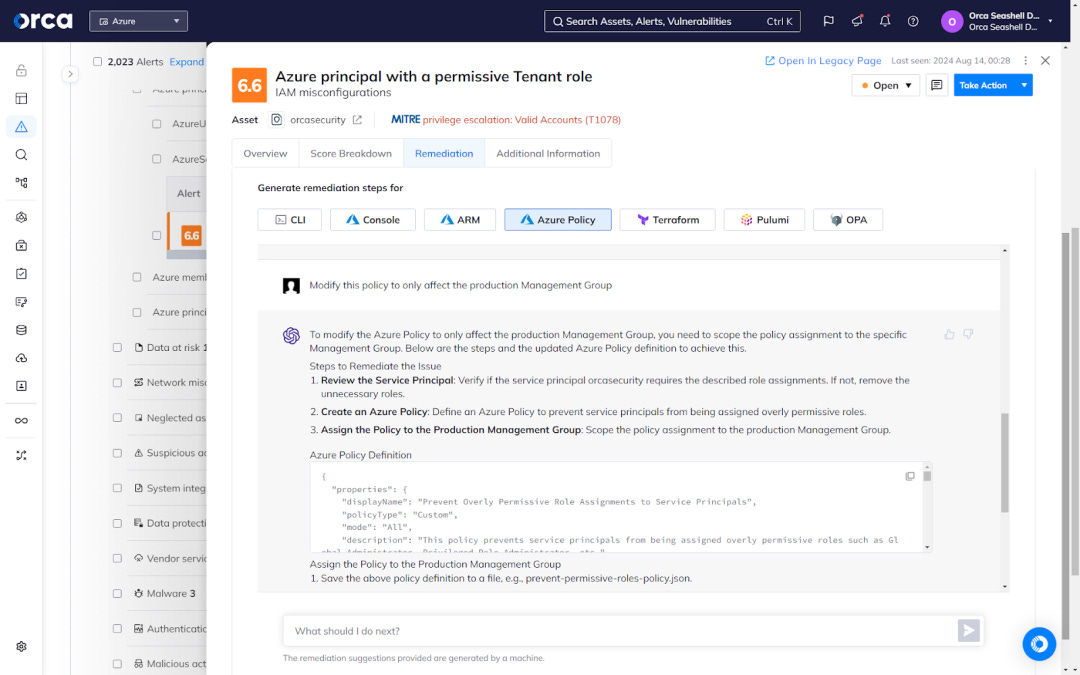This screenshot has height=675, width=1080.
Task: Open the notifications bell
Action: coord(885,21)
